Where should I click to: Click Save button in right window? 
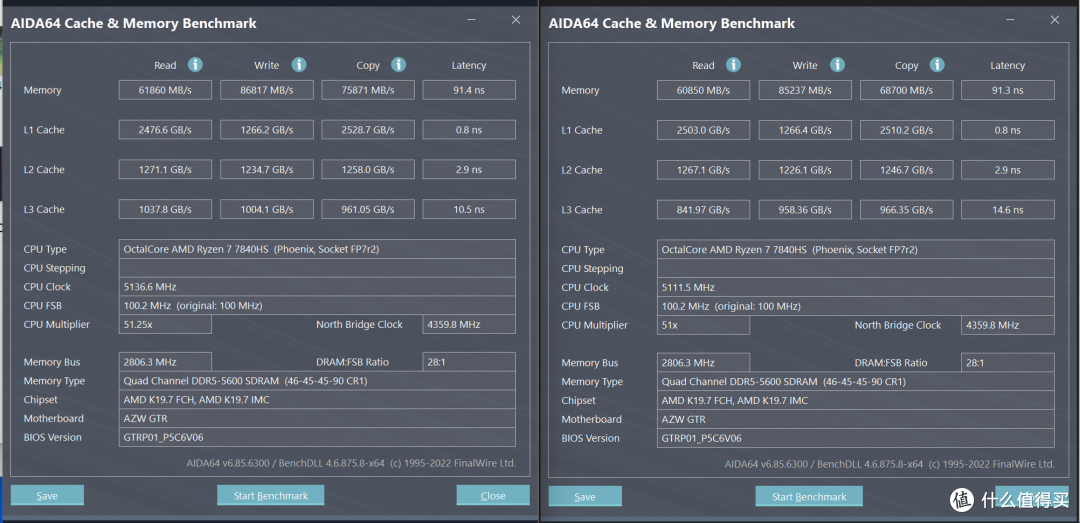click(585, 496)
